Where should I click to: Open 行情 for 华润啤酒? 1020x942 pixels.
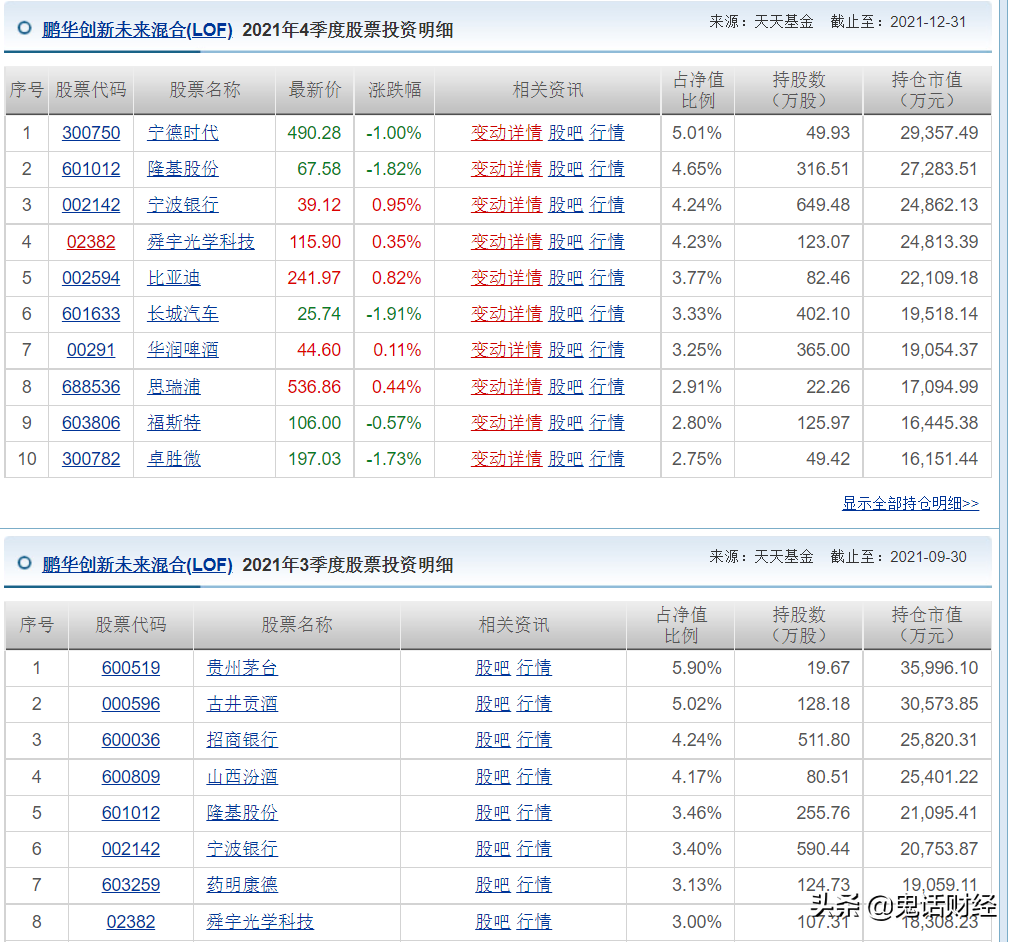(x=607, y=350)
